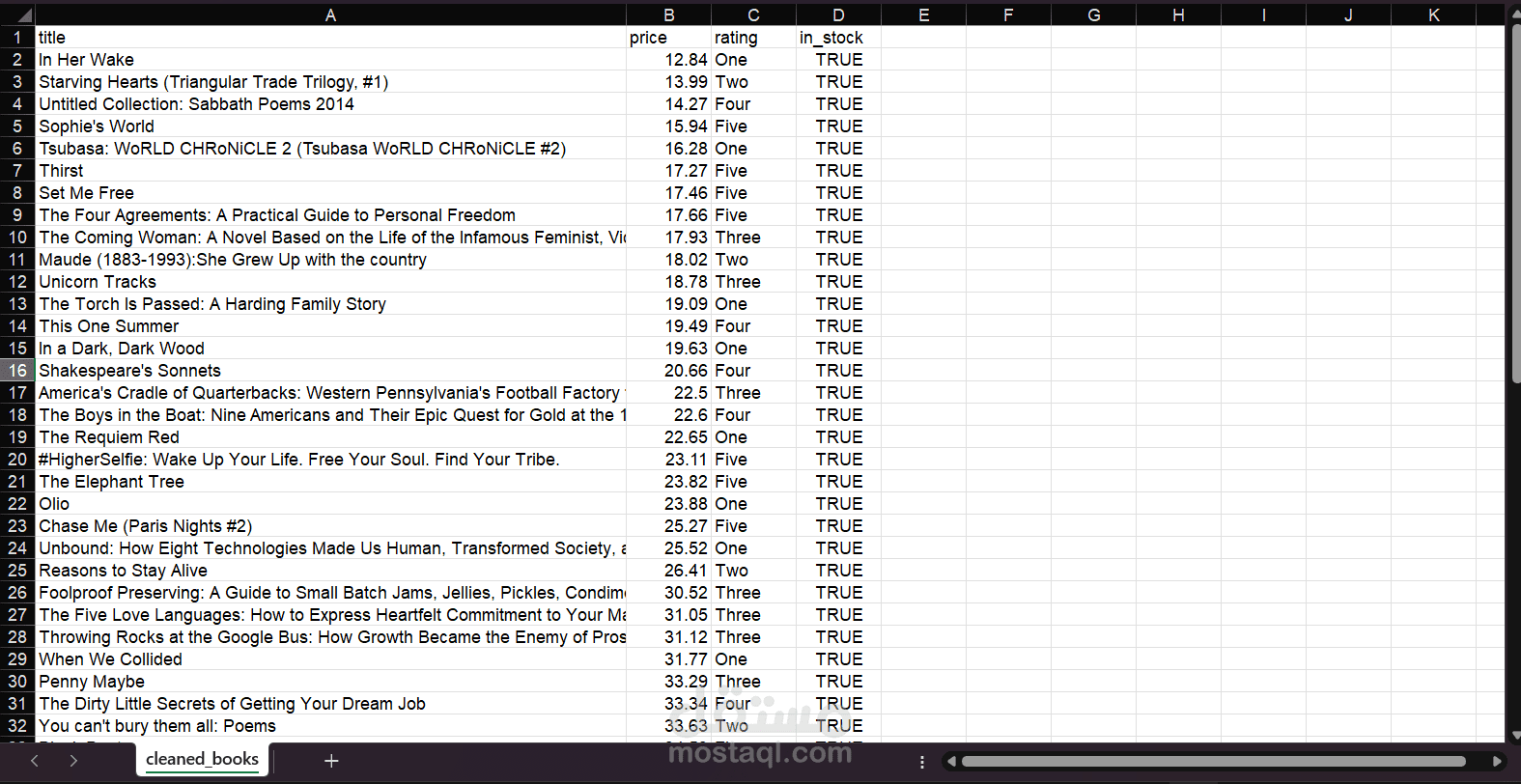Select cell 'Olio'
The image size is (1521, 784).
330,504
